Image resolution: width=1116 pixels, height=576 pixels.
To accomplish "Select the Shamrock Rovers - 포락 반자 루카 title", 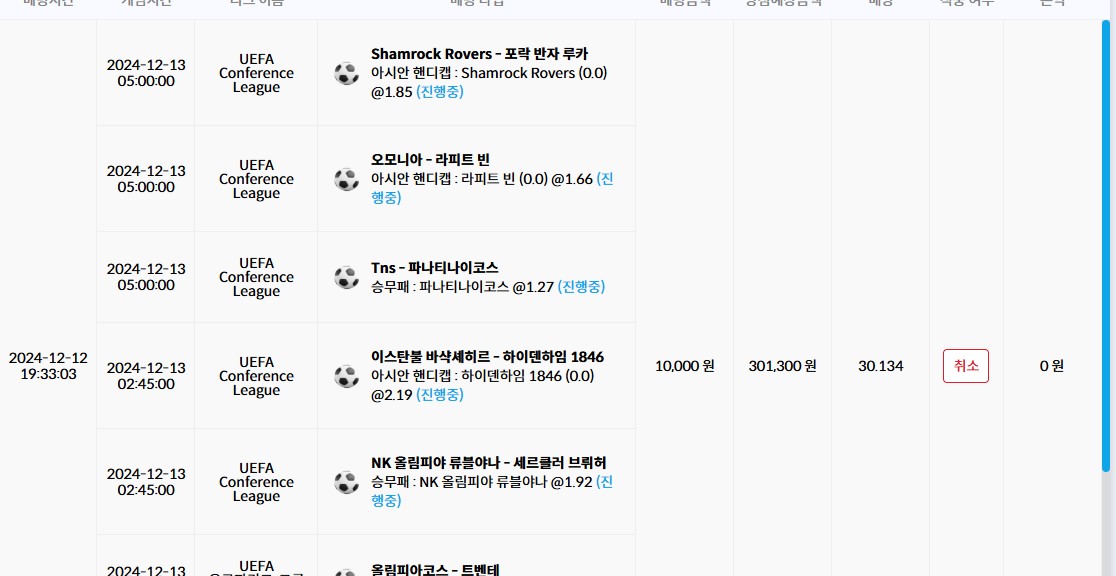I will 479,54.
